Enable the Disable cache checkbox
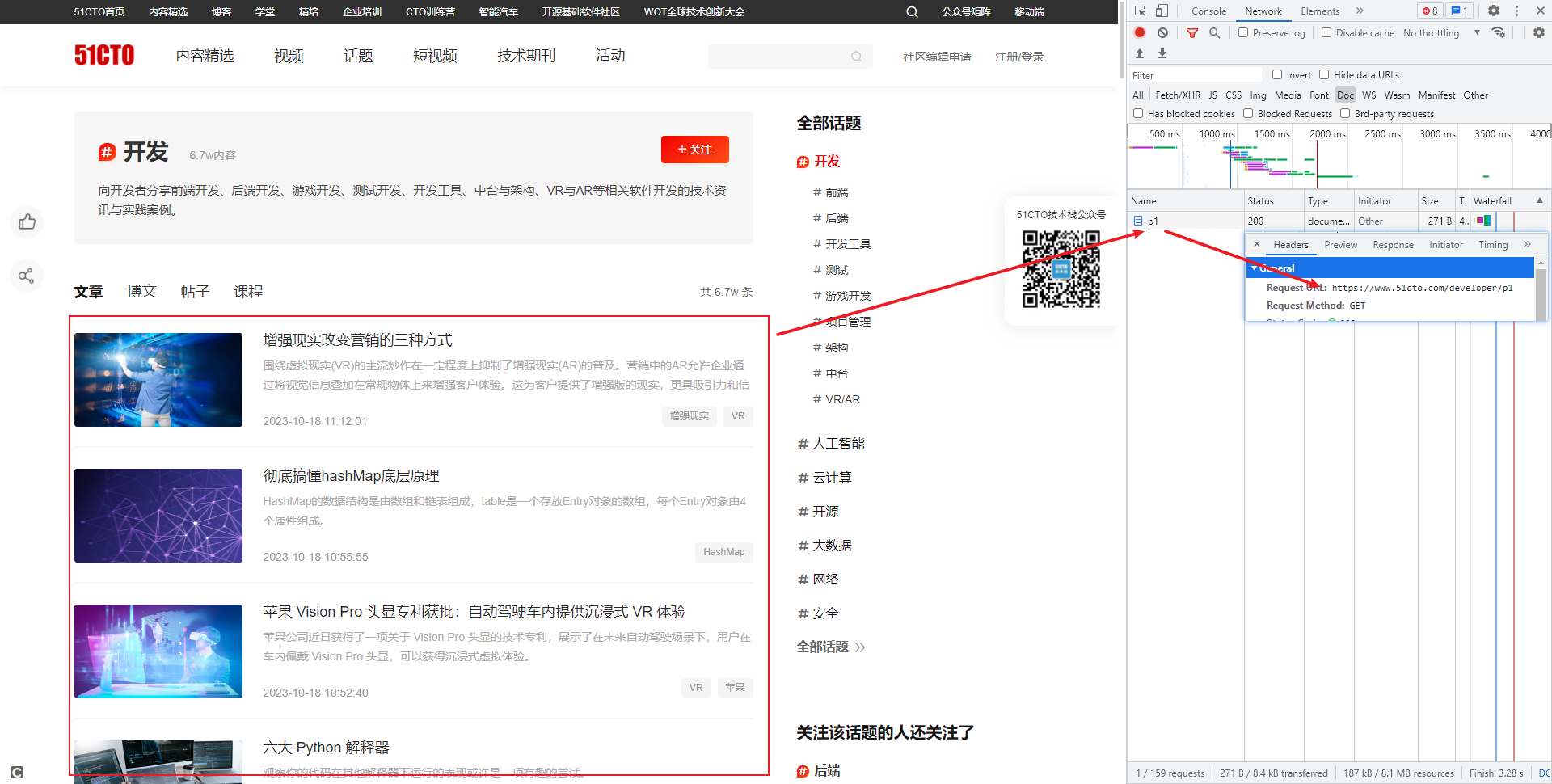This screenshot has width=1552, height=784. coord(1326,32)
